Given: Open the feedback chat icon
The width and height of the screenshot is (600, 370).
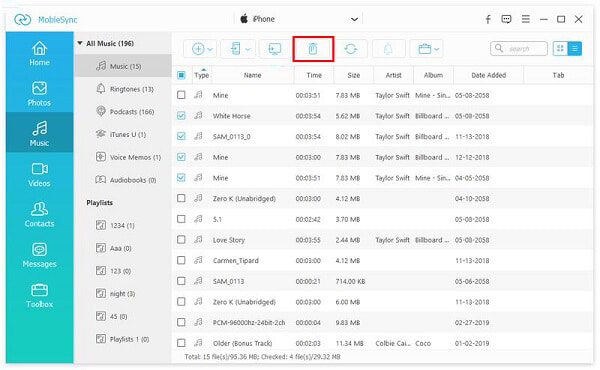Looking at the screenshot, I should point(506,19).
